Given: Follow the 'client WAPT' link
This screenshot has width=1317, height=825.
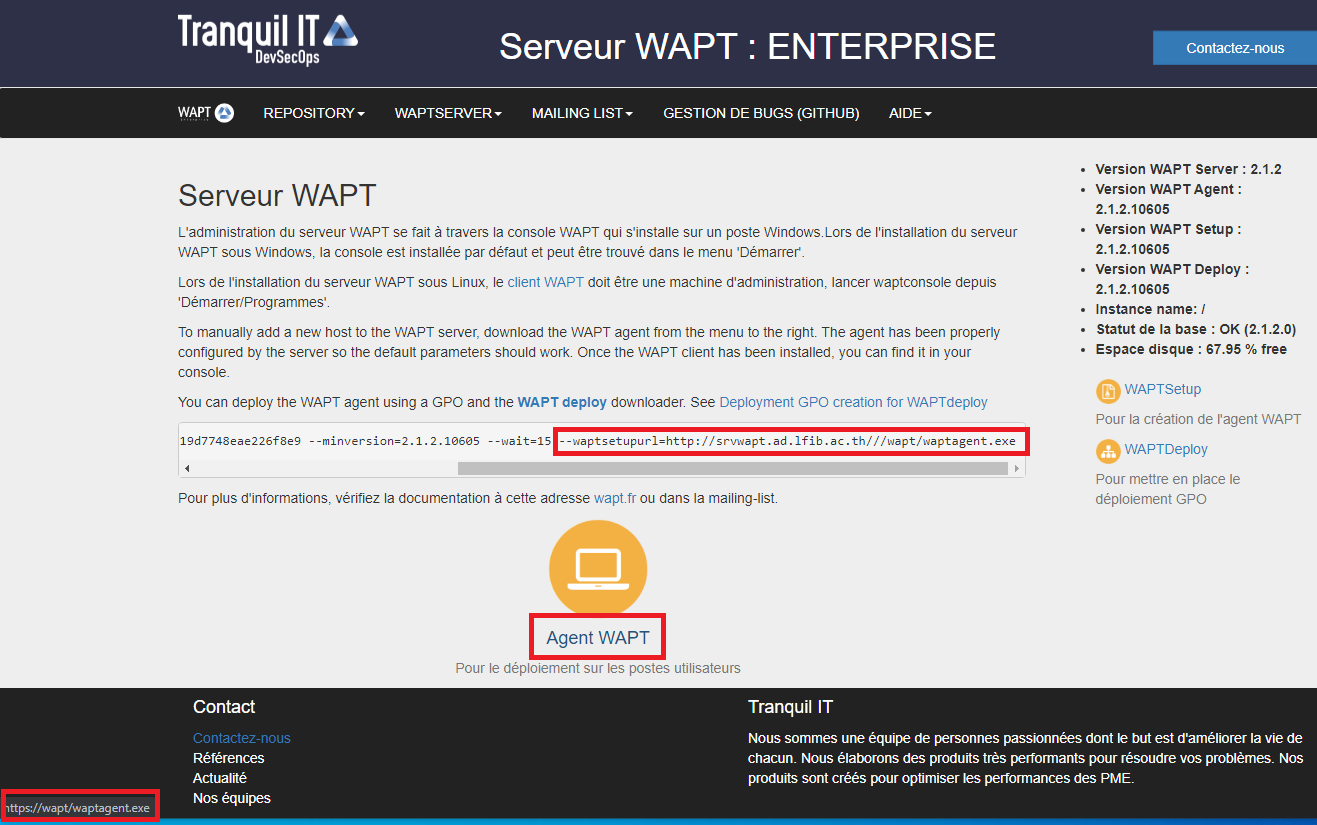Looking at the screenshot, I should 545,282.
